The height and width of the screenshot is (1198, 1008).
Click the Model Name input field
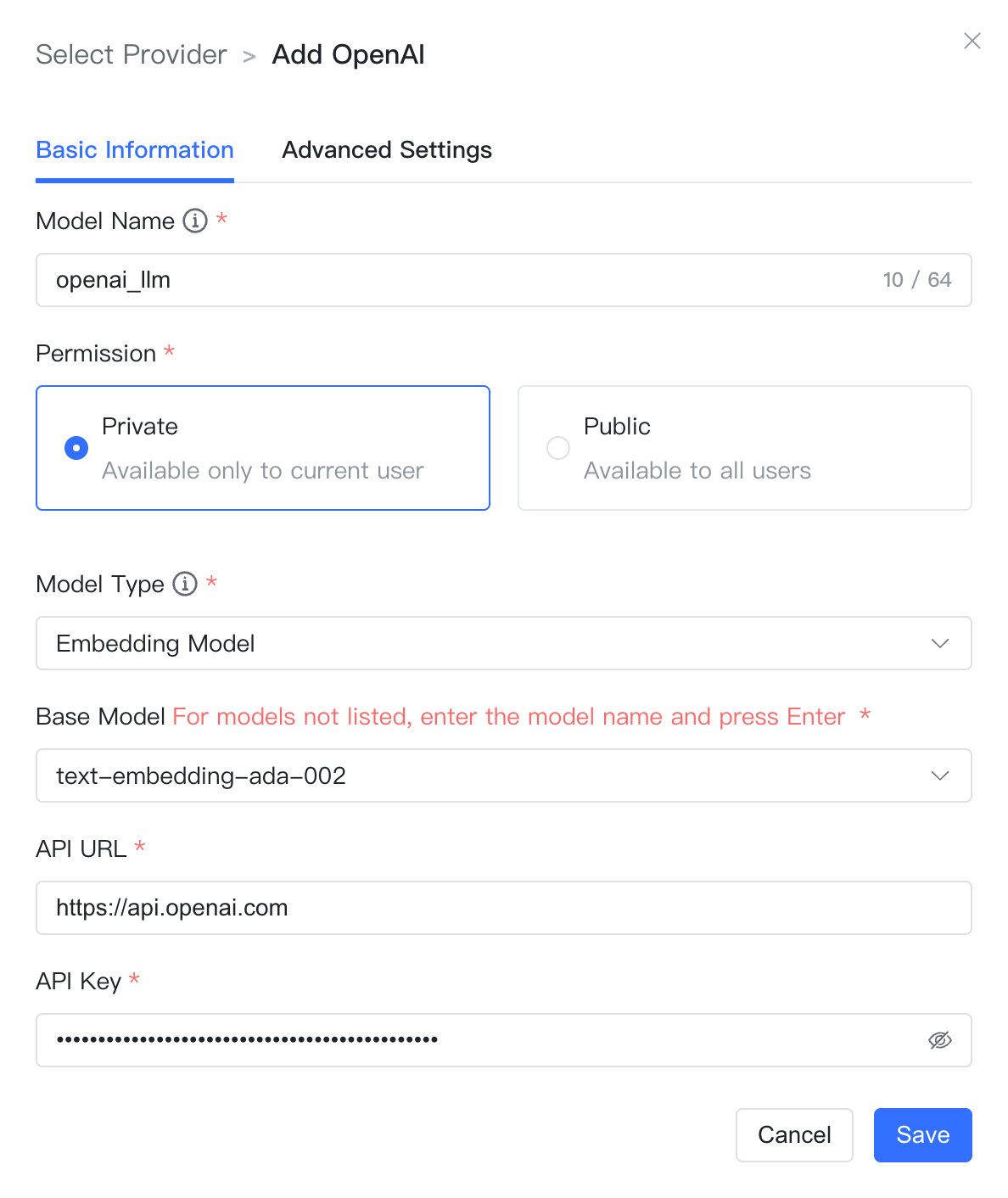(504, 280)
